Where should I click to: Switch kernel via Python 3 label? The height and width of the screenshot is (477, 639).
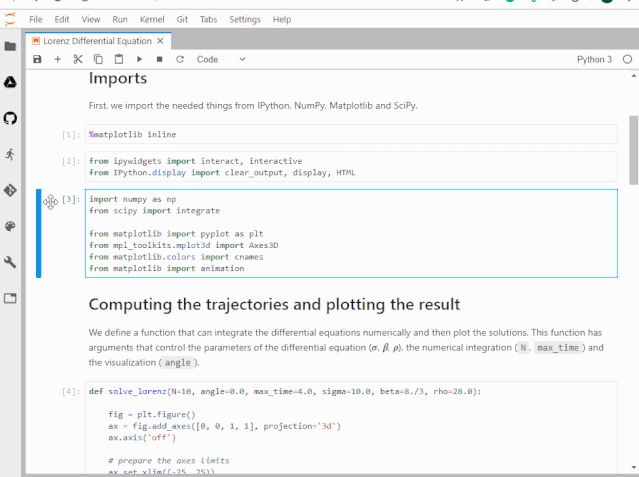pyautogui.click(x=594, y=60)
